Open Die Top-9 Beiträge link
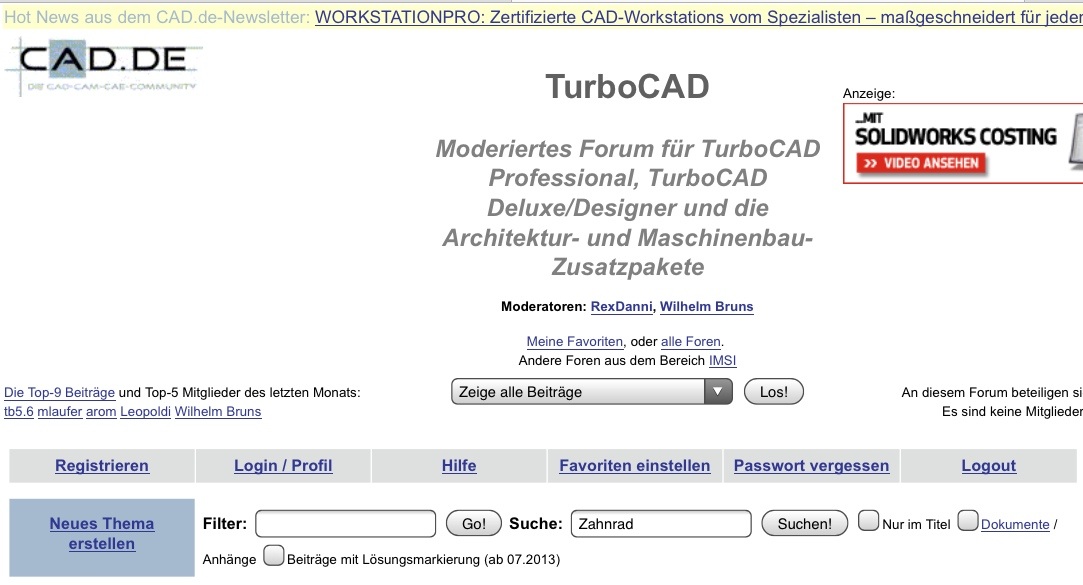The width and height of the screenshot is (1083, 585). pos(59,392)
